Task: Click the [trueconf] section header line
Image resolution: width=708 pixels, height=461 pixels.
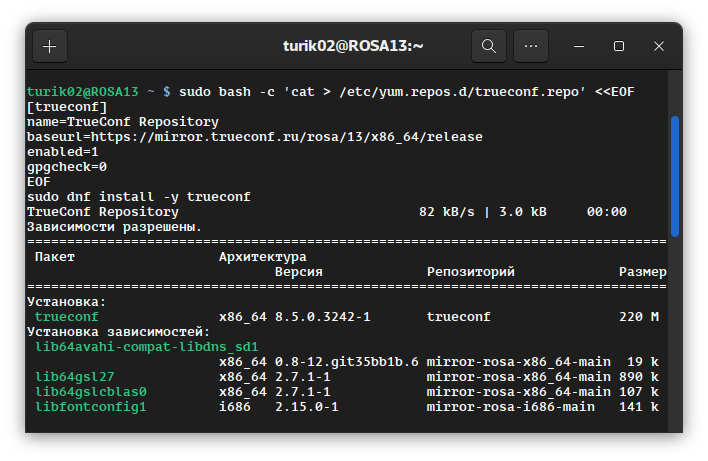Action: pyautogui.click(x=67, y=107)
